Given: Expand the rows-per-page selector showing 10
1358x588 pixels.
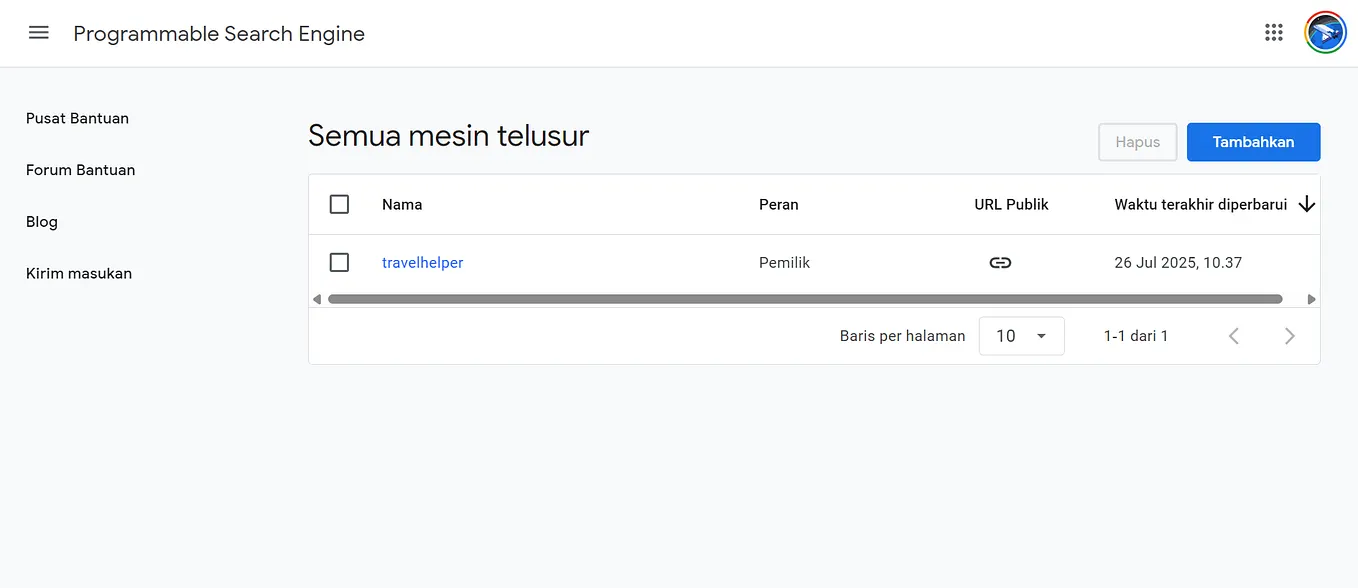Looking at the screenshot, I should pyautogui.click(x=1021, y=336).
